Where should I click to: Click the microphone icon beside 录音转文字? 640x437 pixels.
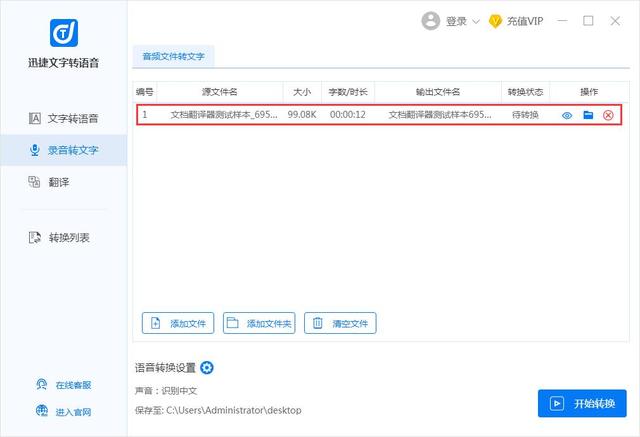[35, 150]
